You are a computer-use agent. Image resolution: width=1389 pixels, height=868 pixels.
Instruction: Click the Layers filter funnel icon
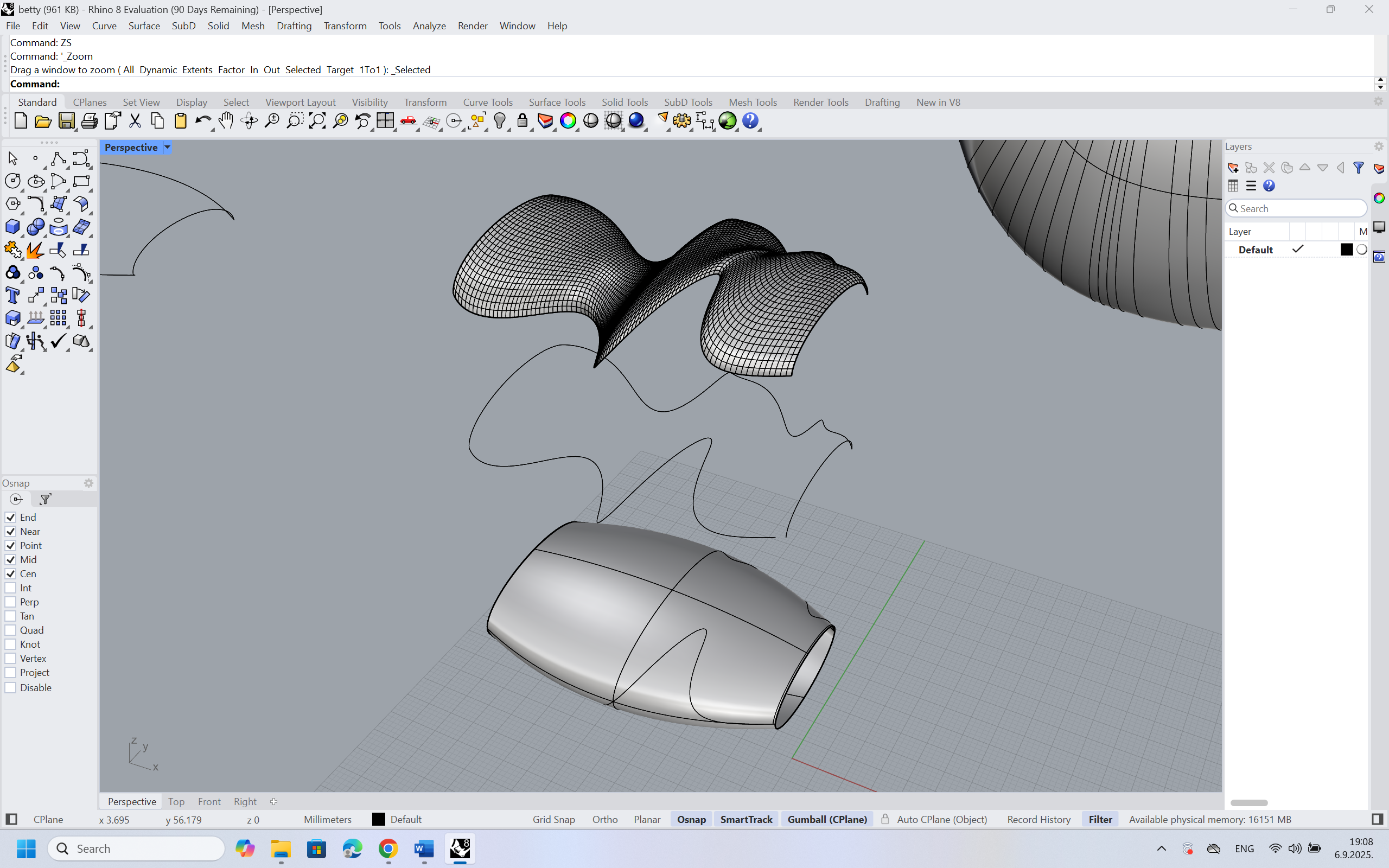click(x=1358, y=168)
